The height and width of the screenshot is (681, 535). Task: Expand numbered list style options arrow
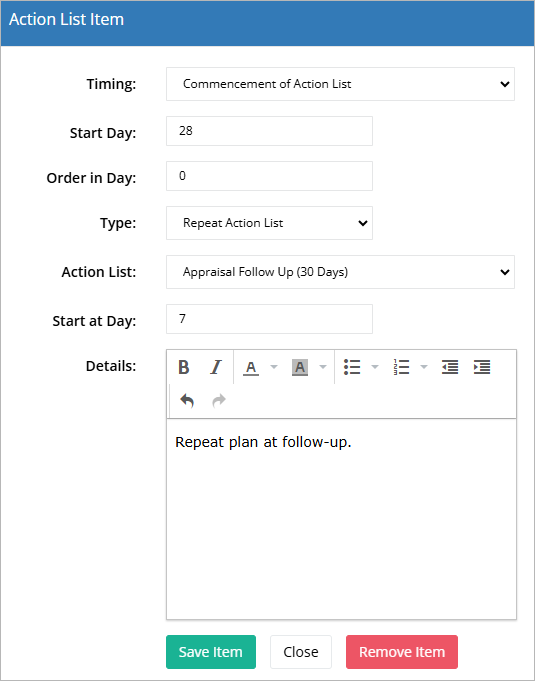pyautogui.click(x=424, y=367)
